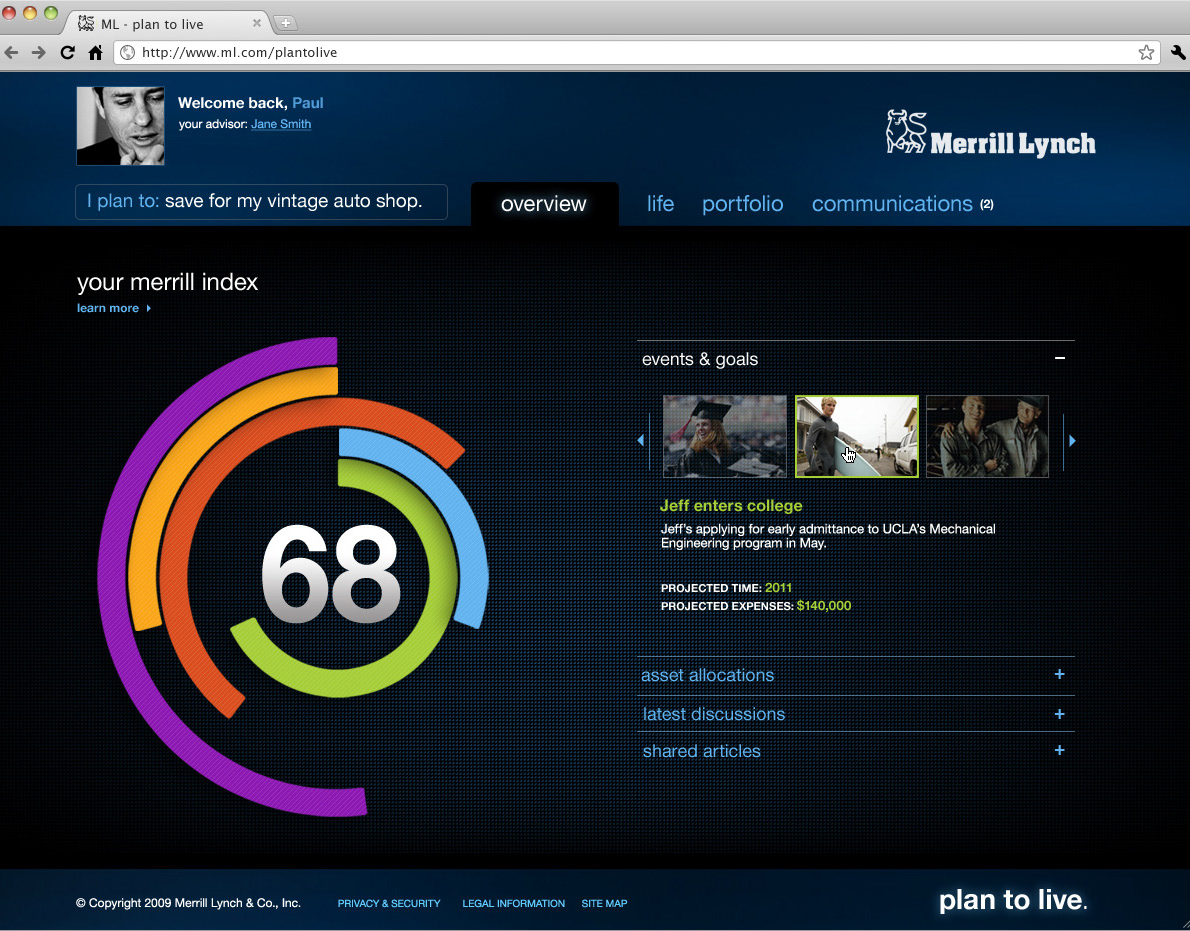Open the portfolio tab
This screenshot has height=931, width=1190.
[x=742, y=203]
